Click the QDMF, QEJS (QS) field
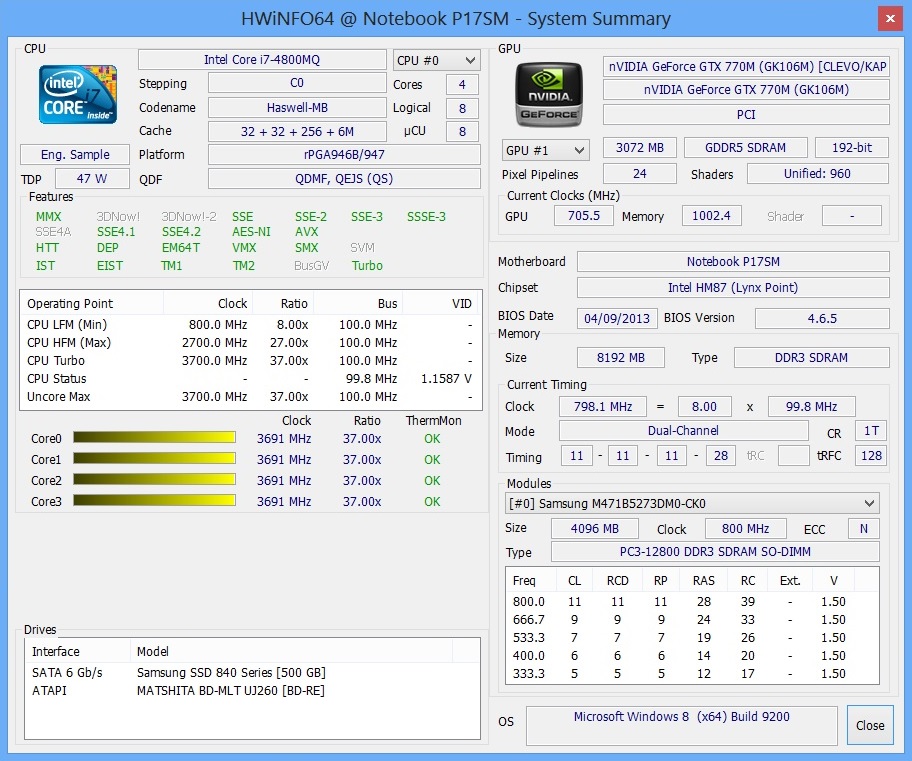The width and height of the screenshot is (912, 761). coord(344,179)
